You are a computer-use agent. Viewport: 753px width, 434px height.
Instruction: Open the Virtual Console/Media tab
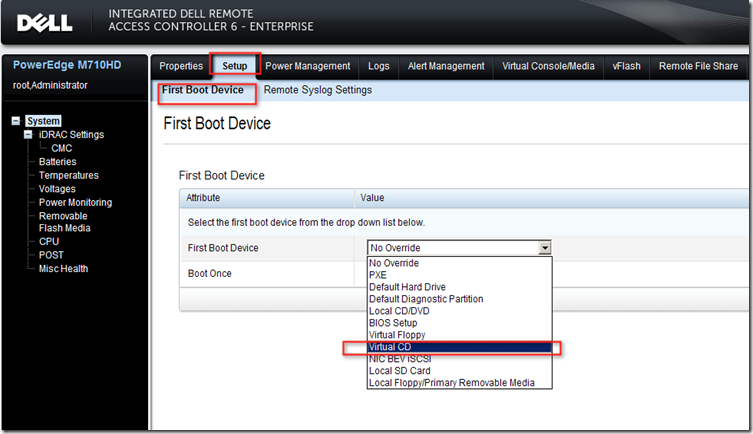[x=548, y=66]
